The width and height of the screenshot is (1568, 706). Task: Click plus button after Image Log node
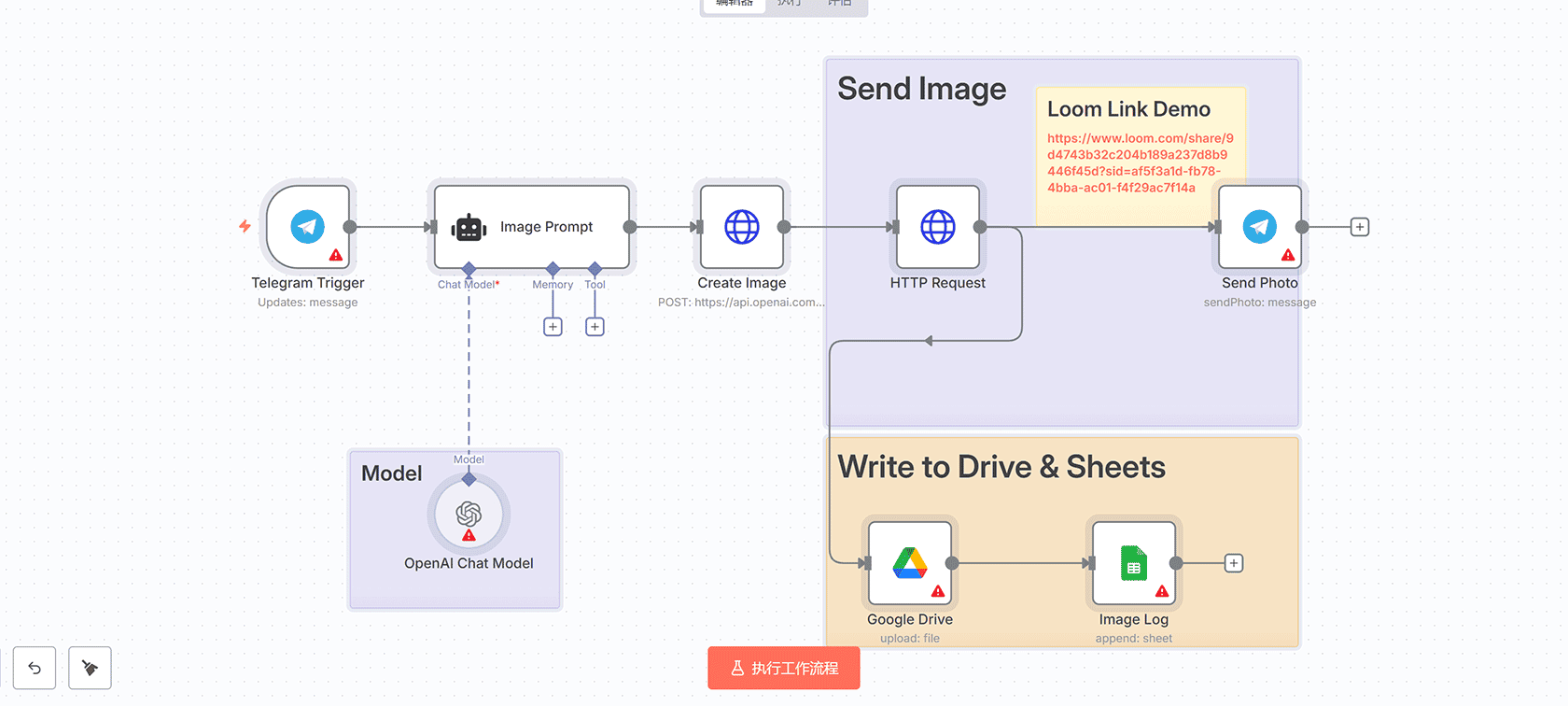tap(1234, 563)
